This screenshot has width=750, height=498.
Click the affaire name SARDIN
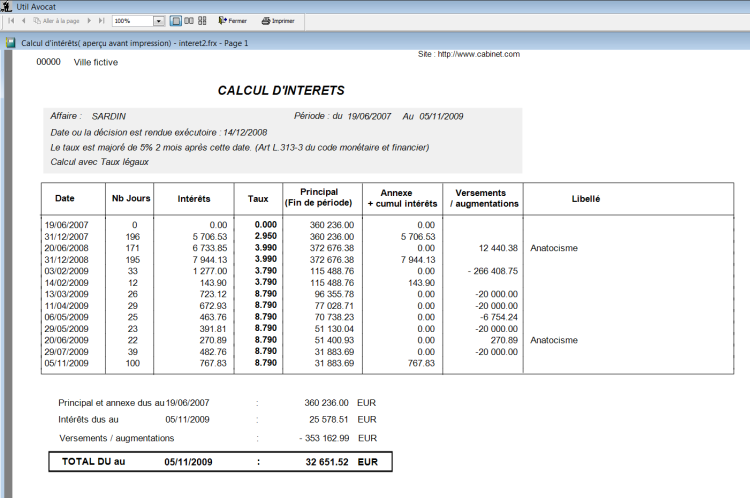click(x=109, y=116)
